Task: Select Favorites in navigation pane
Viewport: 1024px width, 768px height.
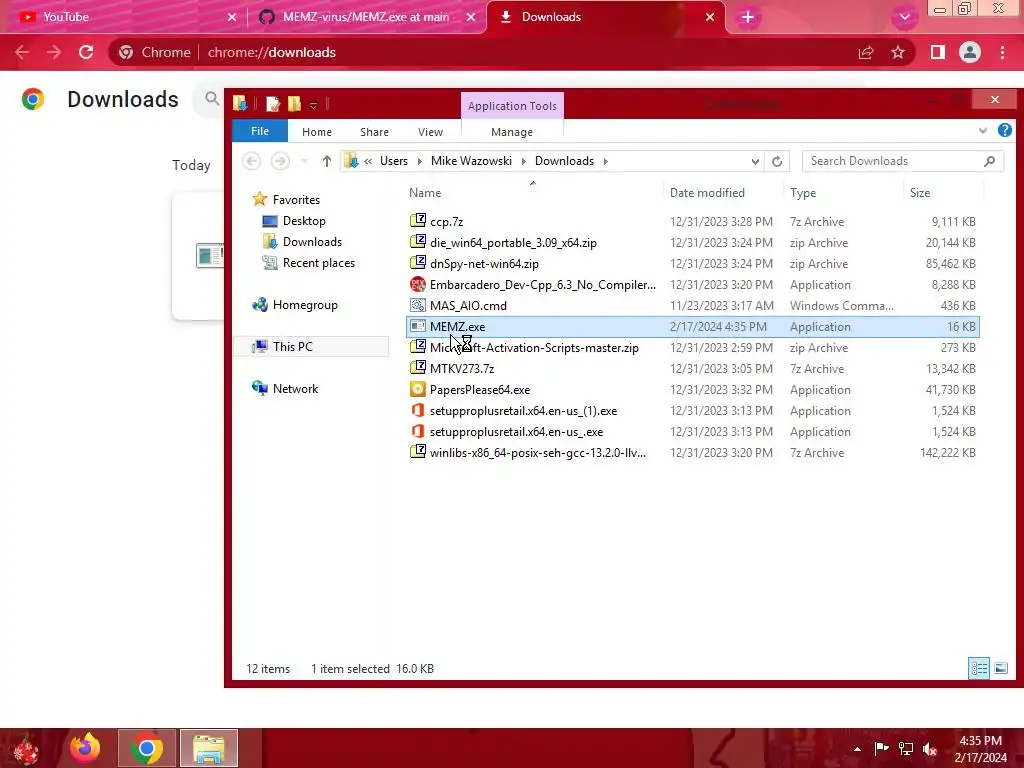Action: pyautogui.click(x=296, y=200)
